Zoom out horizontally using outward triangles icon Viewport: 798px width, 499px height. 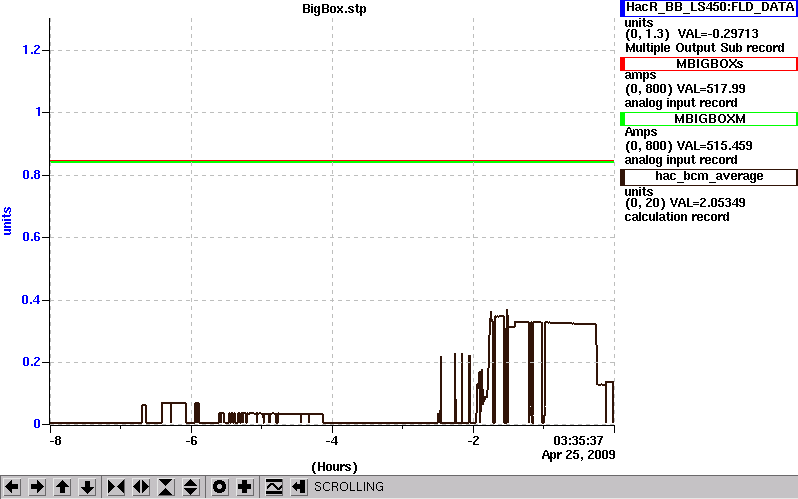[141, 487]
